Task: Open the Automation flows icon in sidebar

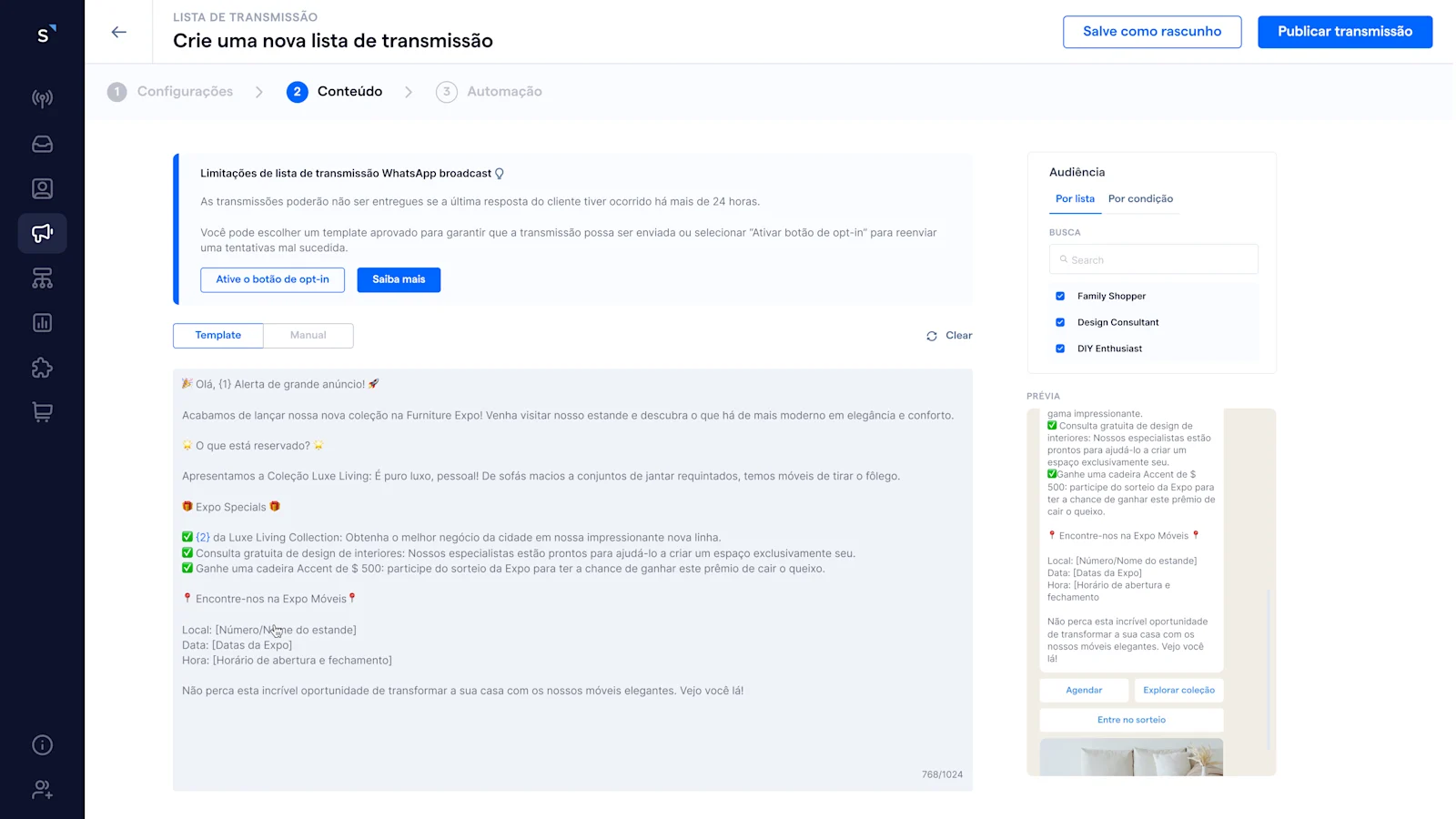Action: tap(42, 278)
